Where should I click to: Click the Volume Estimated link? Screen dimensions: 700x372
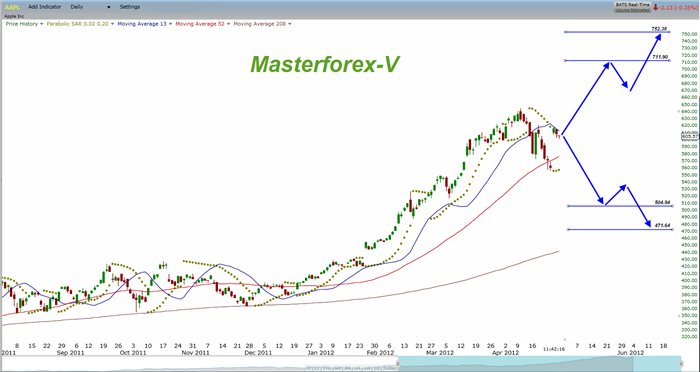(632, 9)
